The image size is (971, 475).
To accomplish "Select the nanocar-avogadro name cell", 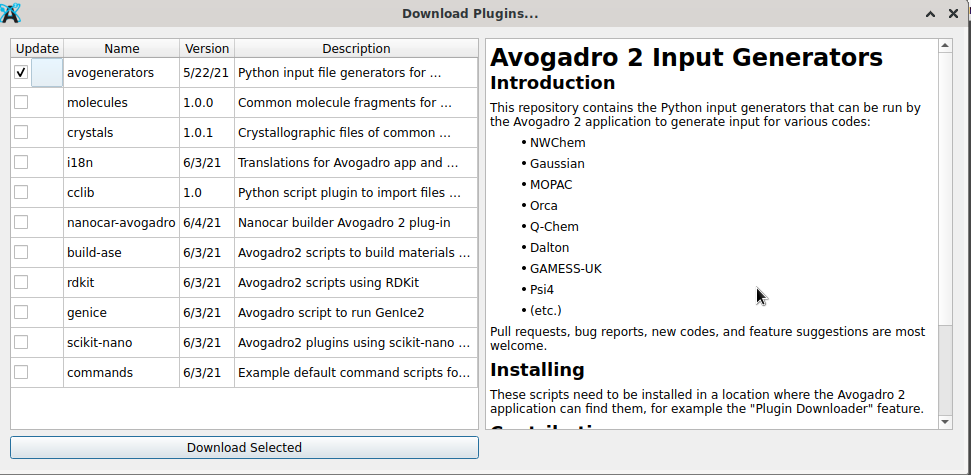I will coord(121,222).
